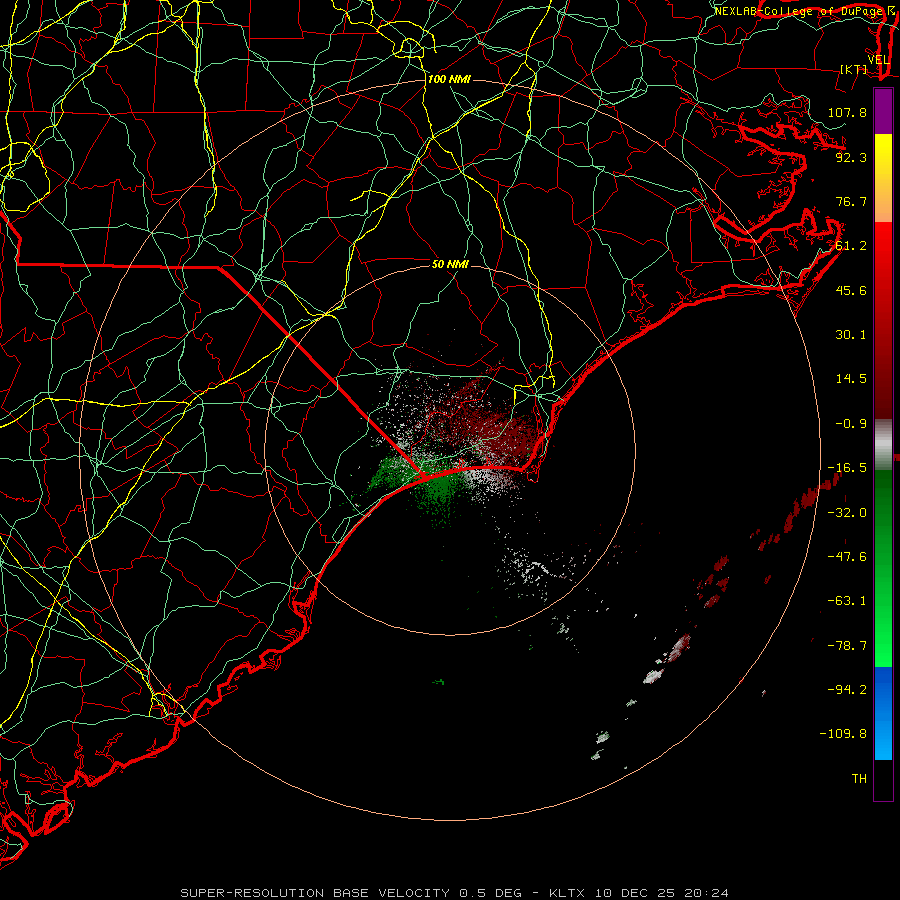The height and width of the screenshot is (900, 900).
Task: Select the 45.6 legend value
Action: click(851, 290)
